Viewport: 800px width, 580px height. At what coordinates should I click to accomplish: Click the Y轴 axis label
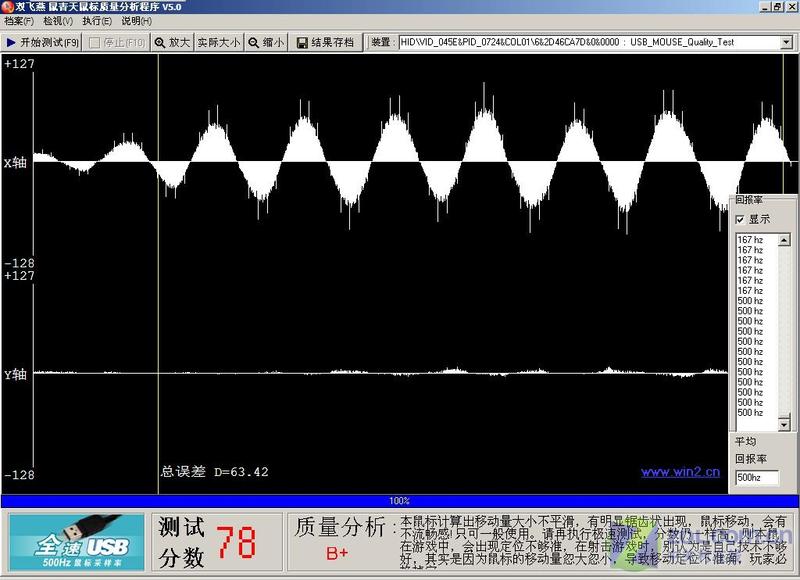coord(15,374)
